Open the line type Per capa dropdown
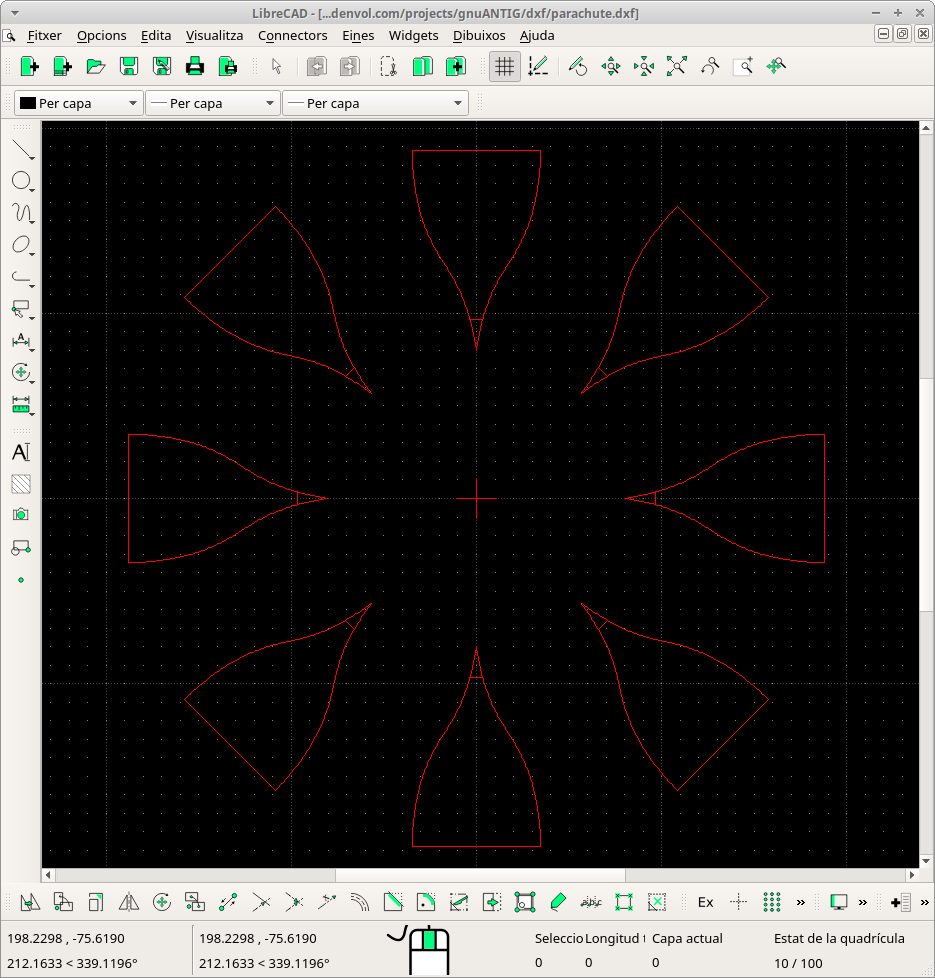This screenshot has width=935, height=978. pos(375,103)
